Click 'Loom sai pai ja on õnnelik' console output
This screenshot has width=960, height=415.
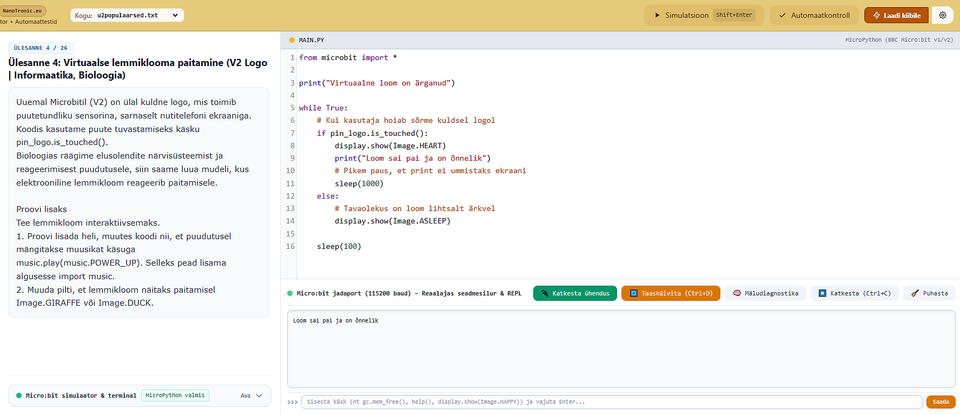[x=336, y=320]
